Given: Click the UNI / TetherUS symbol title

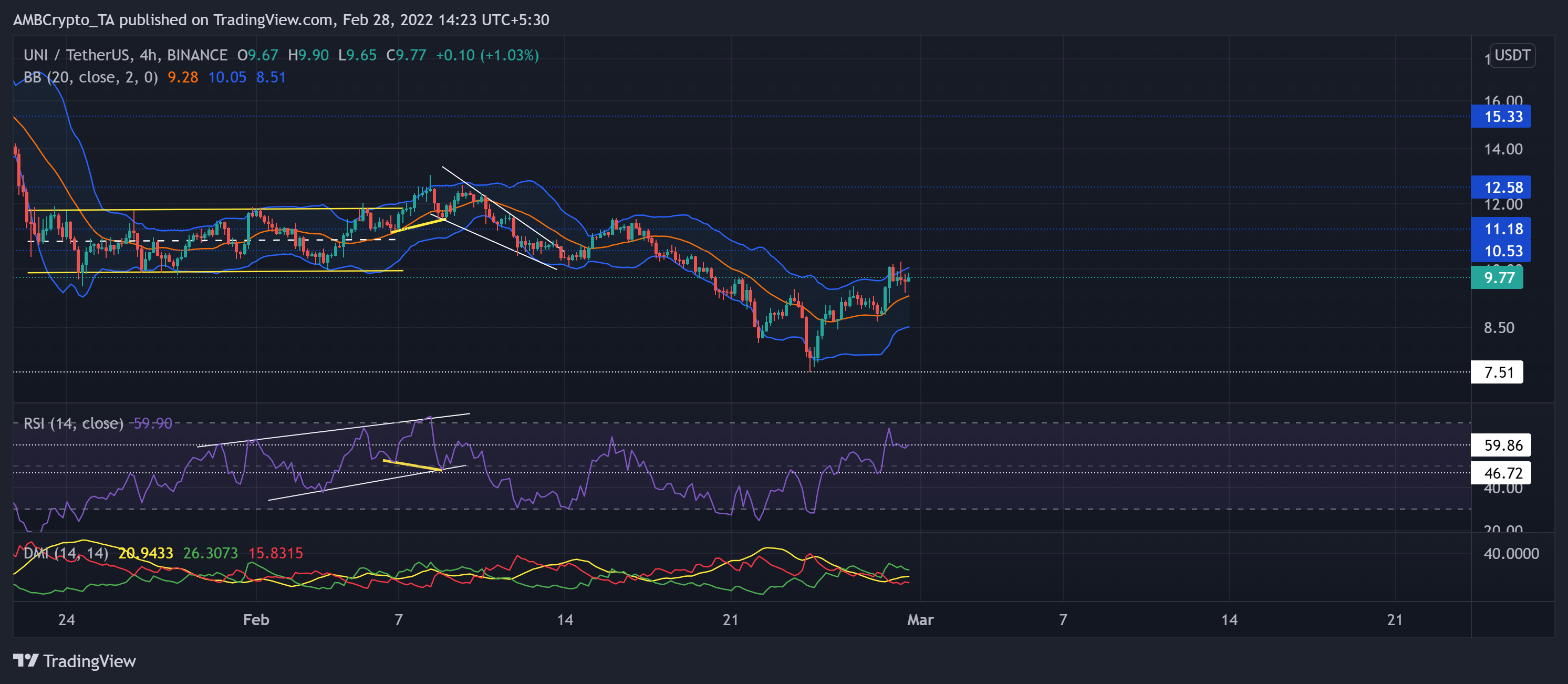Looking at the screenshot, I should coord(76,55).
